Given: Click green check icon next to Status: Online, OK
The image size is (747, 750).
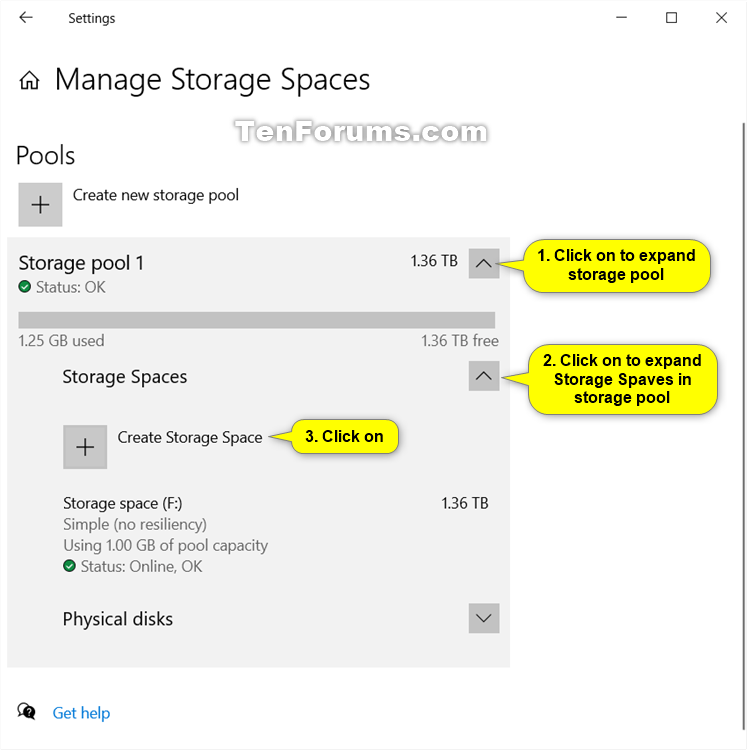Looking at the screenshot, I should pos(69,566).
